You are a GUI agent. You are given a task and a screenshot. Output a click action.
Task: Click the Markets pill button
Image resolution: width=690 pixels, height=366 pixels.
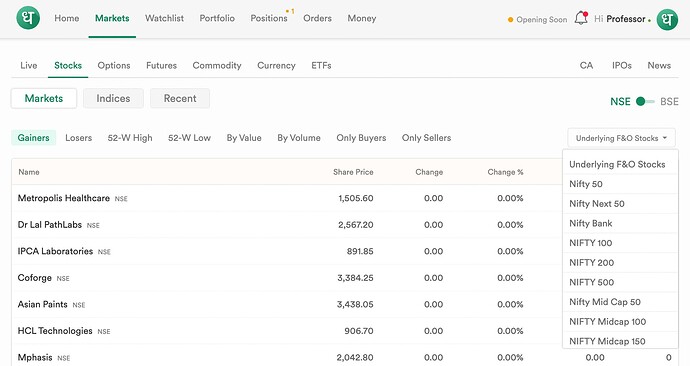44,99
